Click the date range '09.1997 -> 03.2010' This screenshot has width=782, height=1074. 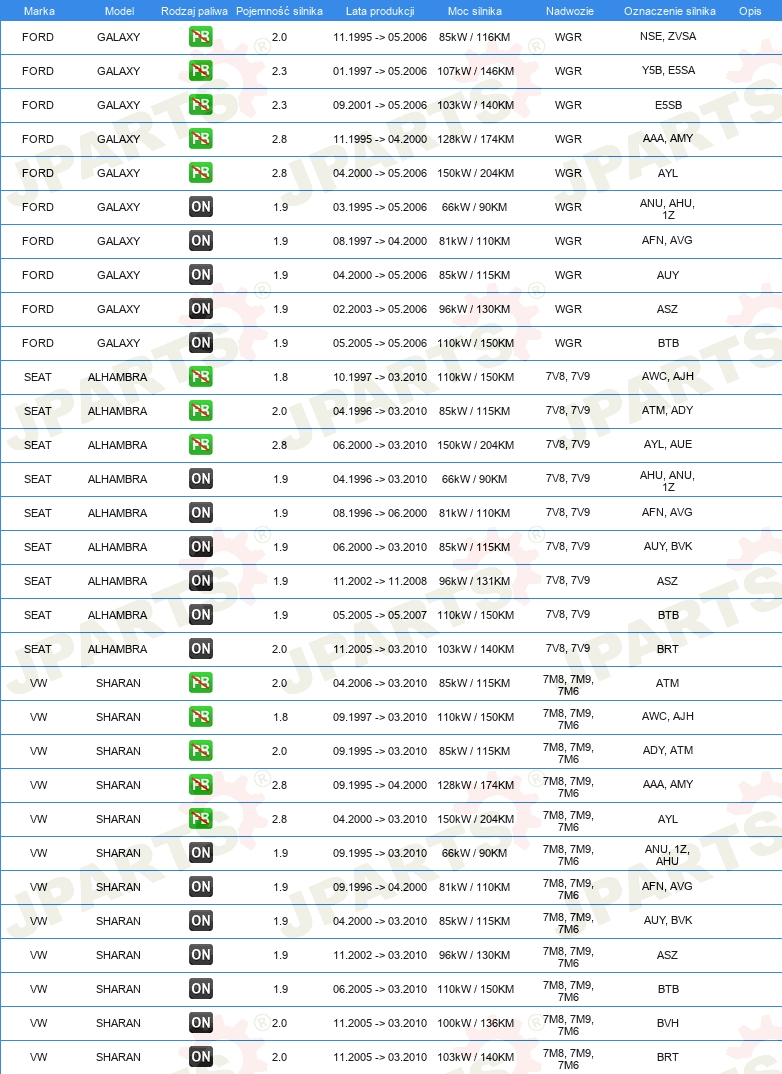[380, 716]
